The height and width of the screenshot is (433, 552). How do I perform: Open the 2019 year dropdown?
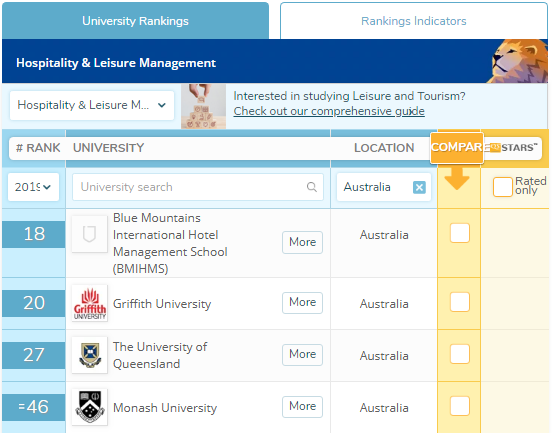click(33, 187)
